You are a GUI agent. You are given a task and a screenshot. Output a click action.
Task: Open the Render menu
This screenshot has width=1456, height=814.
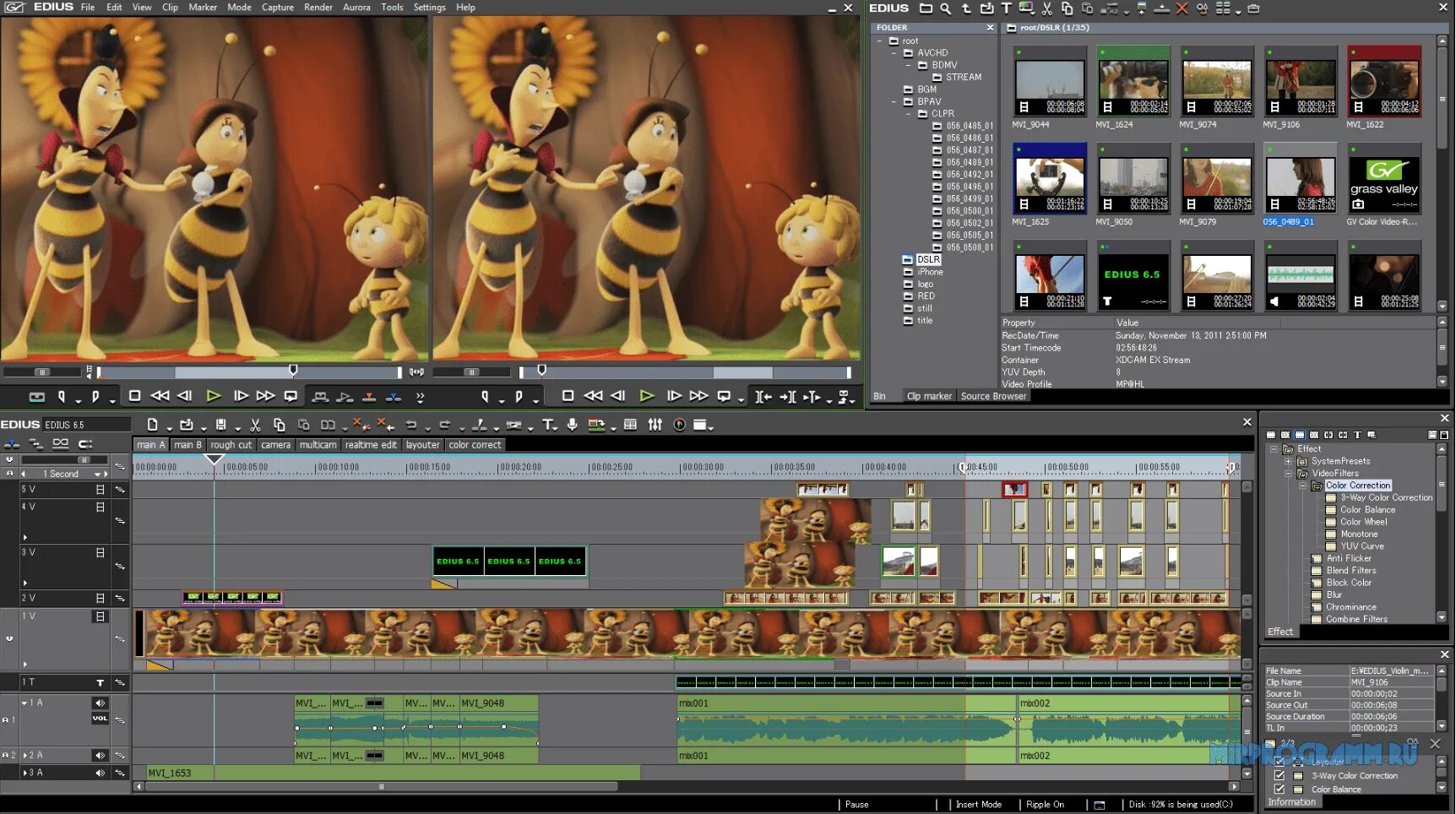pos(318,7)
